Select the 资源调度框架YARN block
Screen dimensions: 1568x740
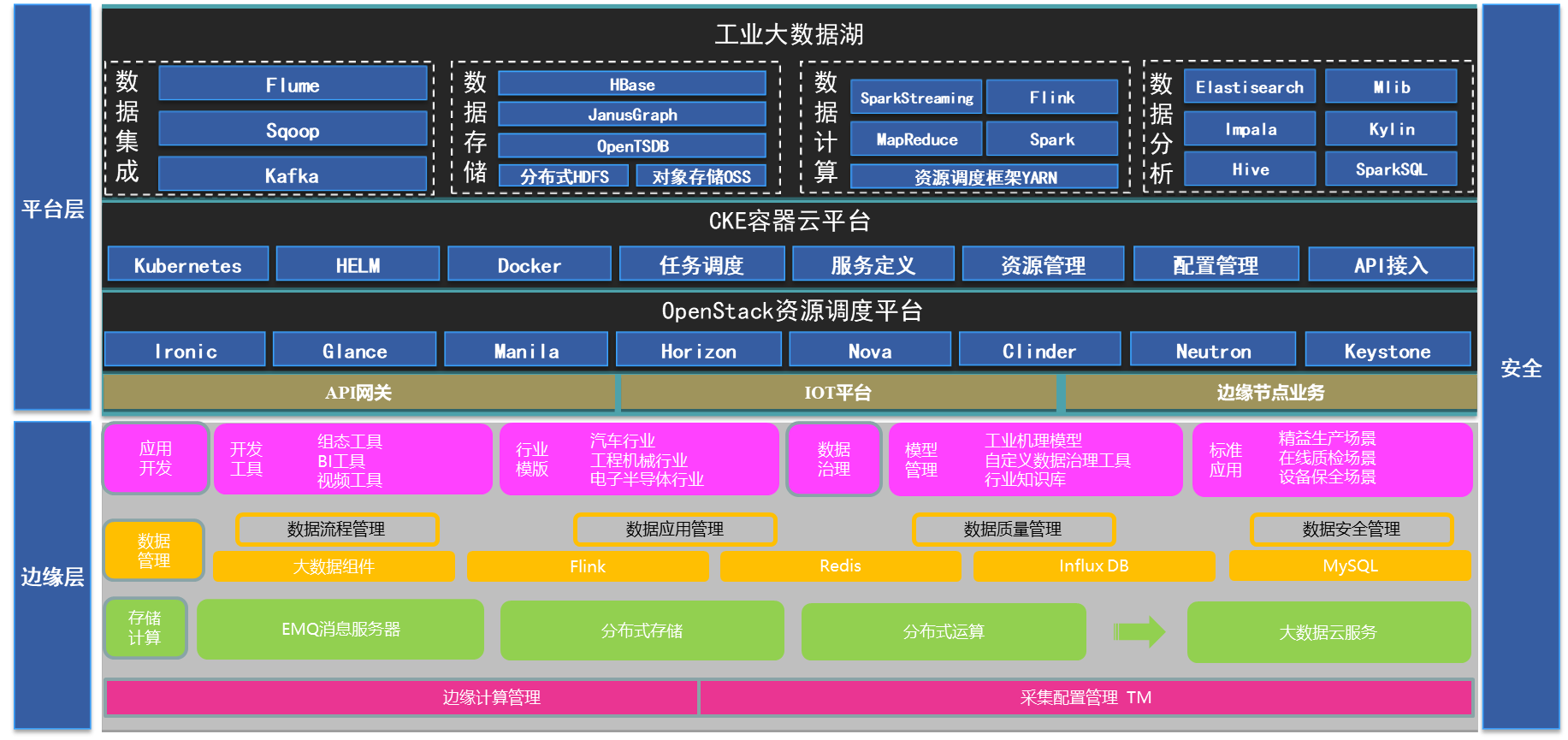click(985, 177)
